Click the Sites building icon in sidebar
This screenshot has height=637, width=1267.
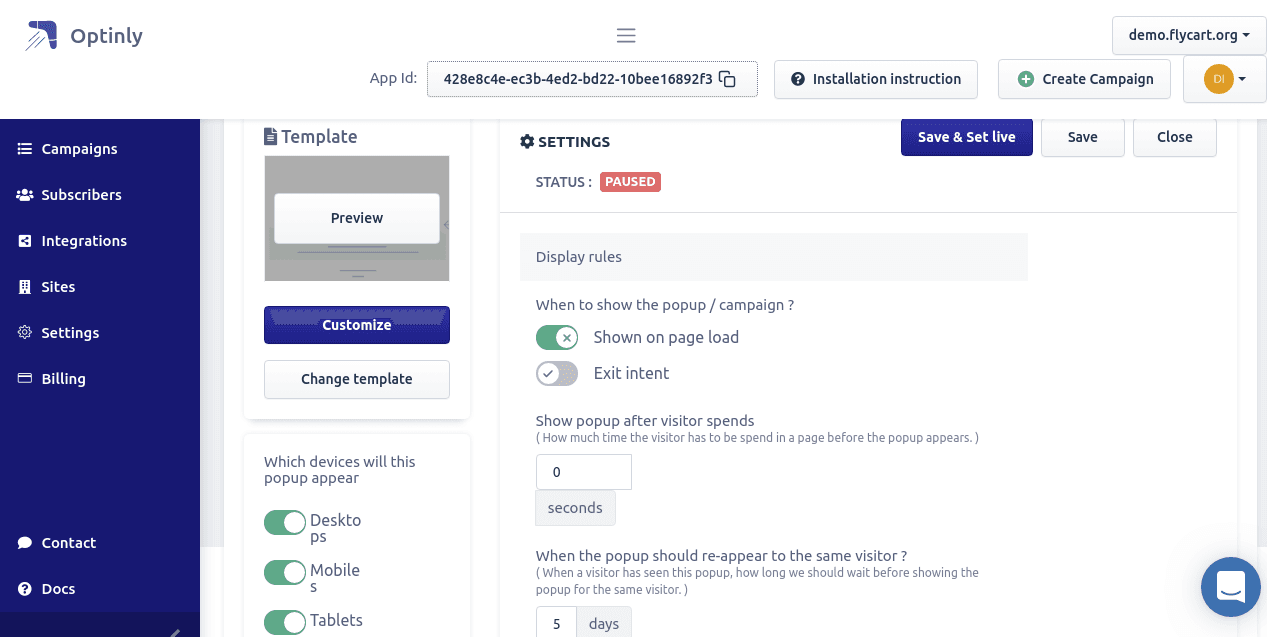25,287
